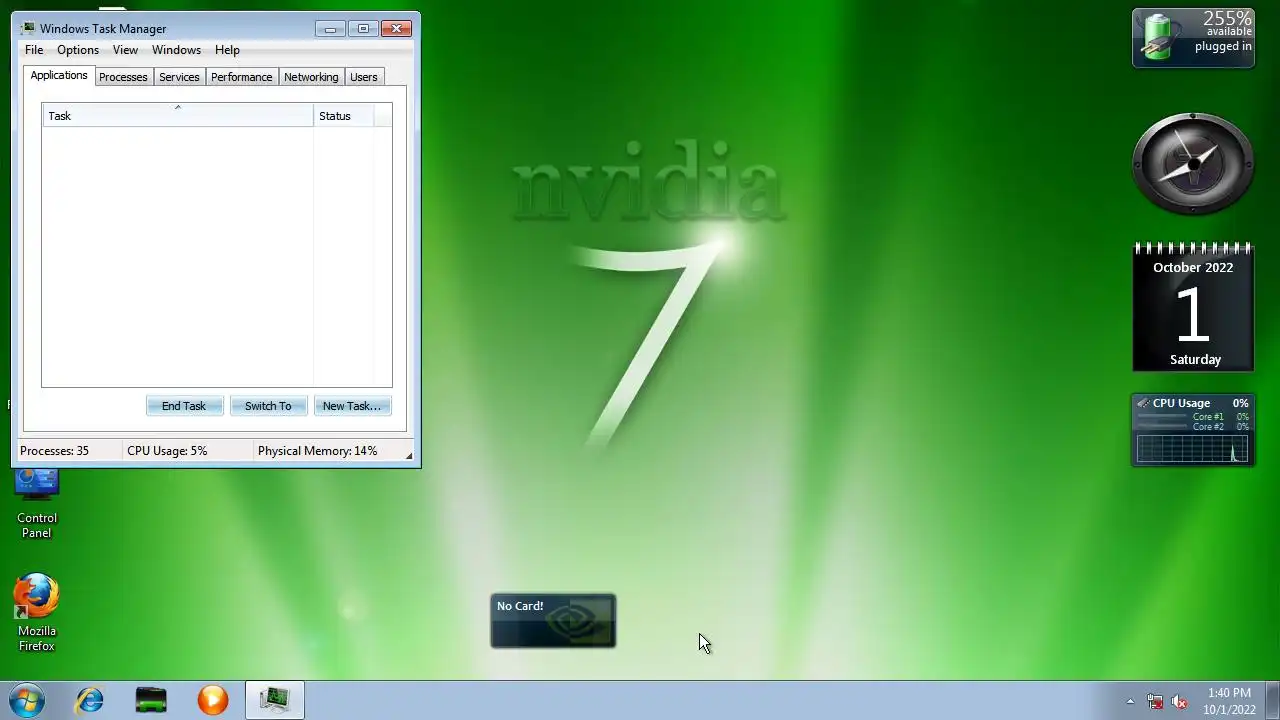Viewport: 1280px width, 720px height.
Task: Click the CPU Usage: 5% status text
Action: pos(167,451)
